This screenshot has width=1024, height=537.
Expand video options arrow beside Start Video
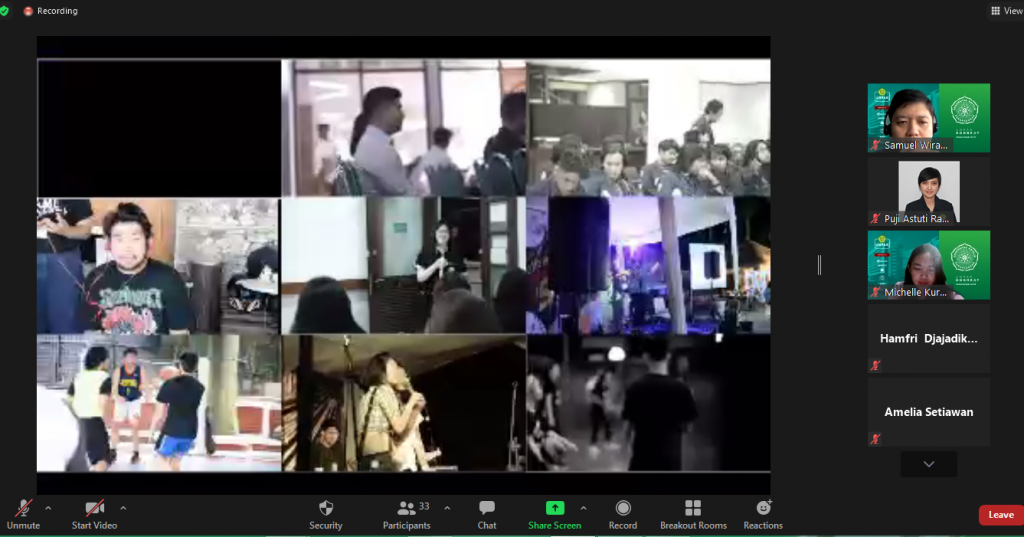123,507
